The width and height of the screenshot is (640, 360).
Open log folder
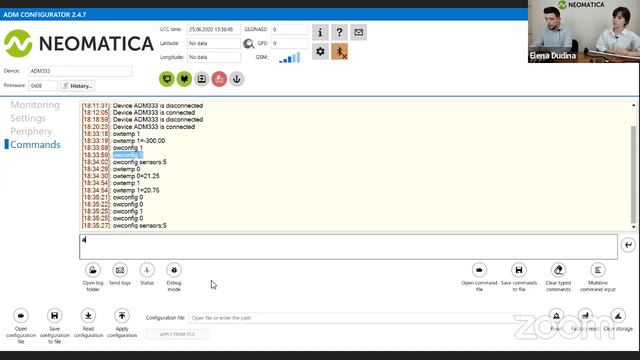tap(93, 270)
